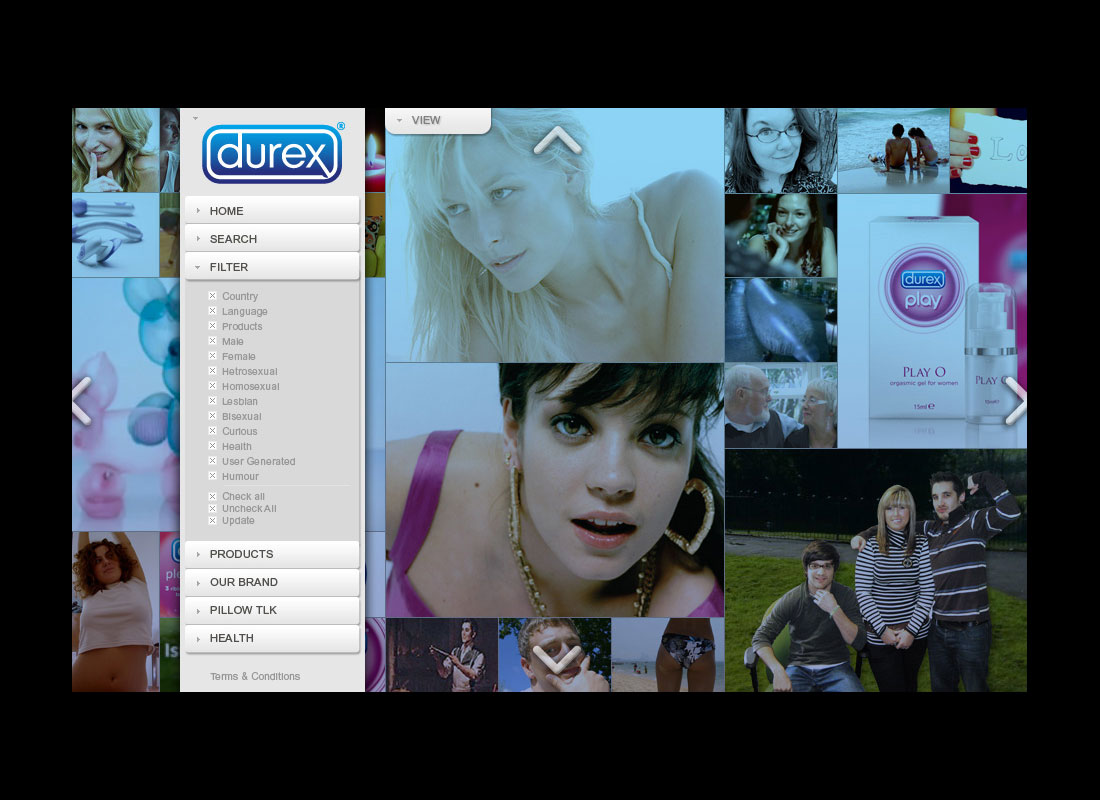The image size is (1100, 800).
Task: Toggle the Bisexual filter checkbox
Action: (212, 415)
